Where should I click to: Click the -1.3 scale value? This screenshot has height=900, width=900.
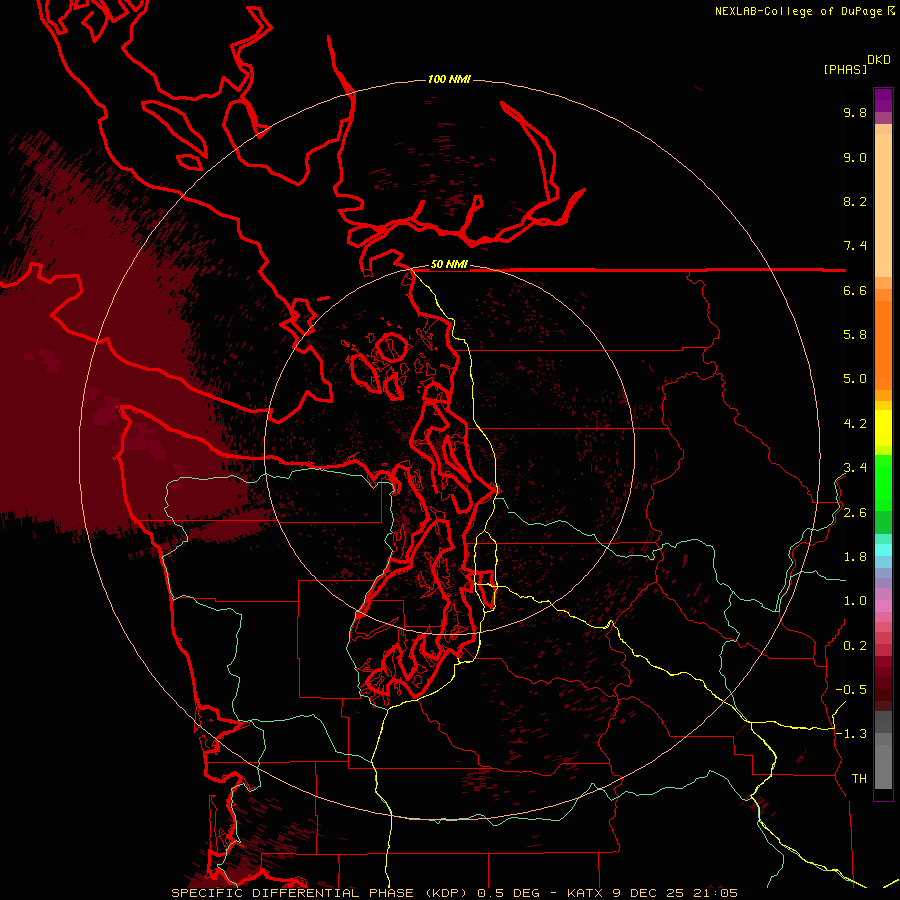tap(851, 734)
